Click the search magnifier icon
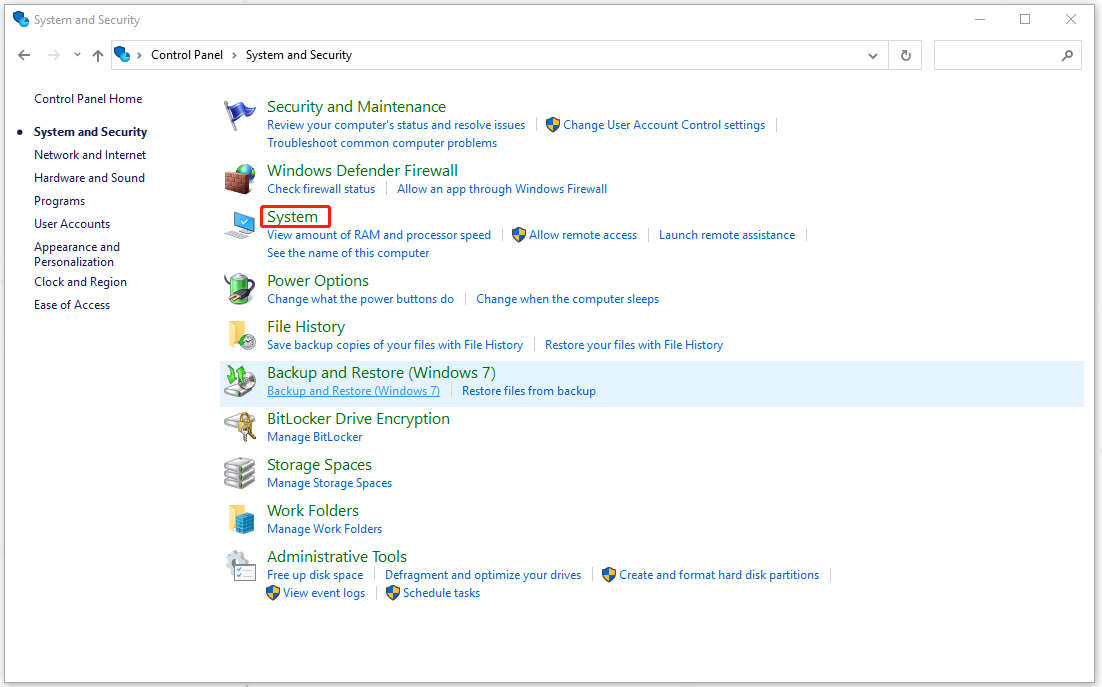 (x=1067, y=55)
